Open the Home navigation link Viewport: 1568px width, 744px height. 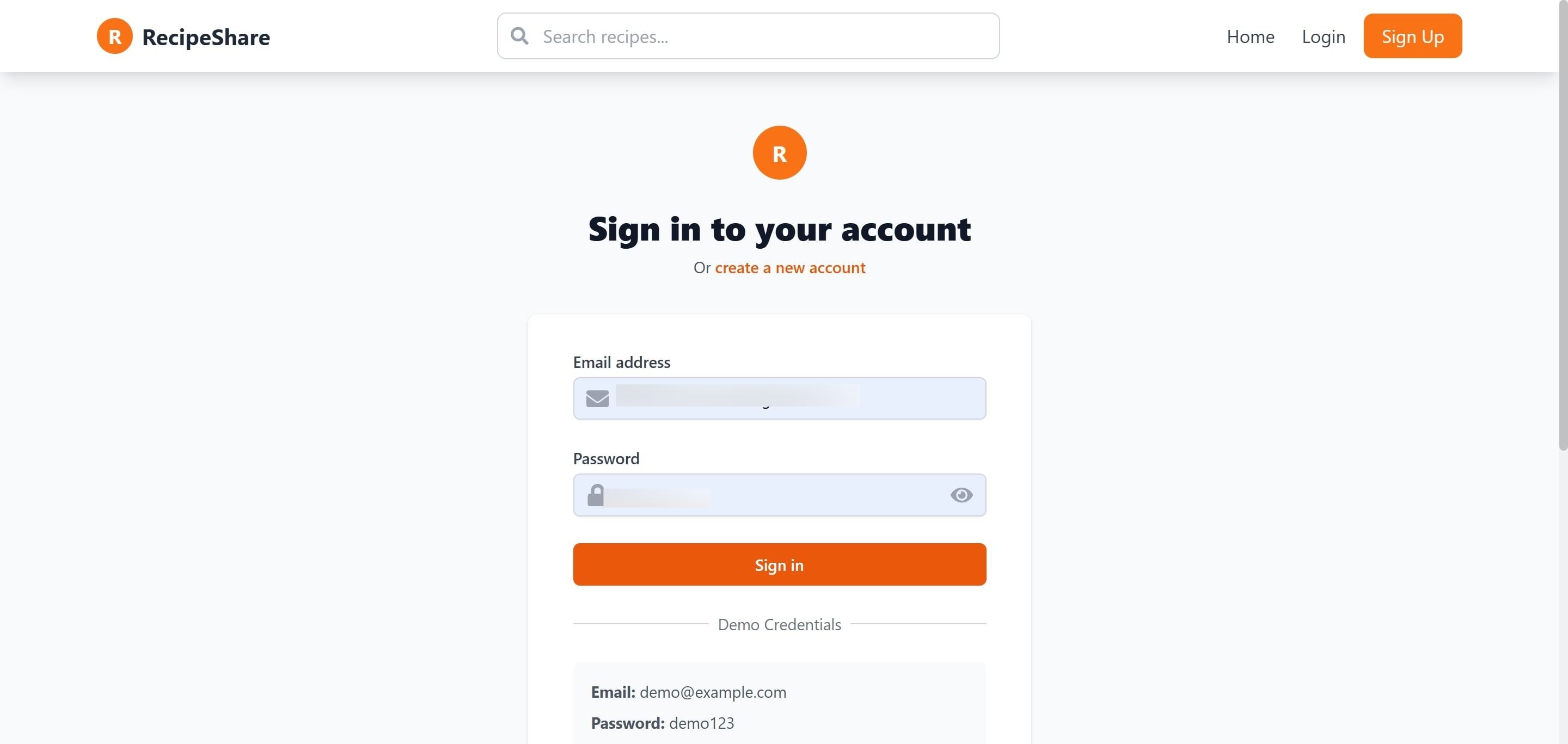(x=1250, y=36)
